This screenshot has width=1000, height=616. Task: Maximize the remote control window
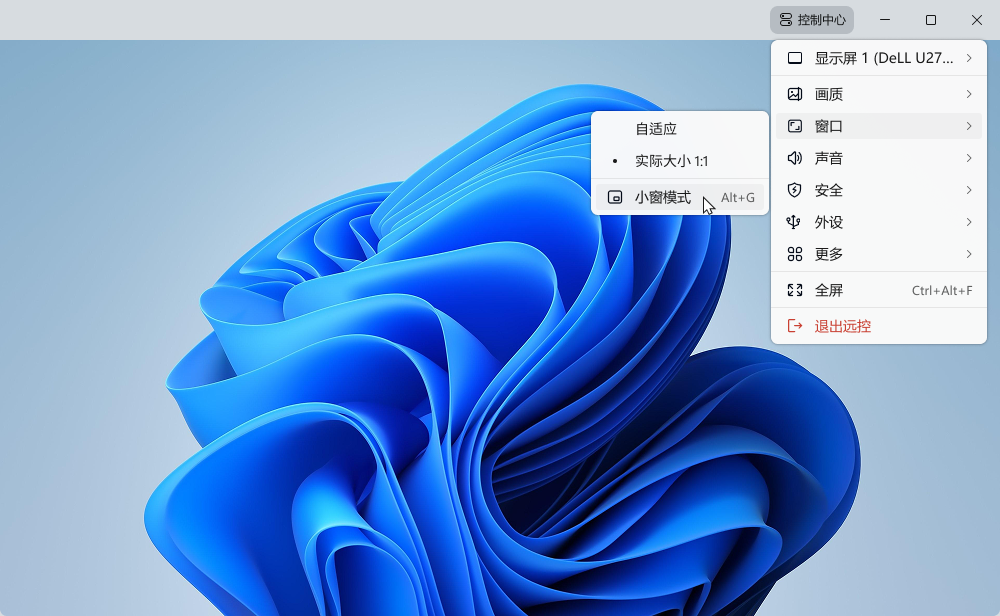[x=930, y=20]
